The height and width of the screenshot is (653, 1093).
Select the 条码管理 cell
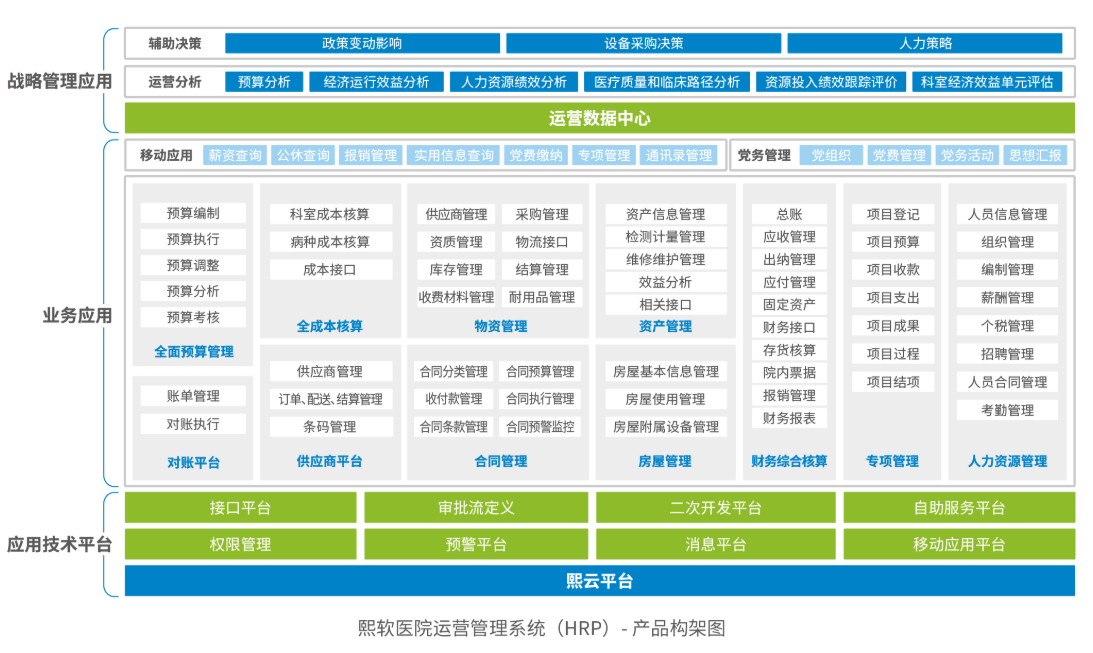(330, 427)
